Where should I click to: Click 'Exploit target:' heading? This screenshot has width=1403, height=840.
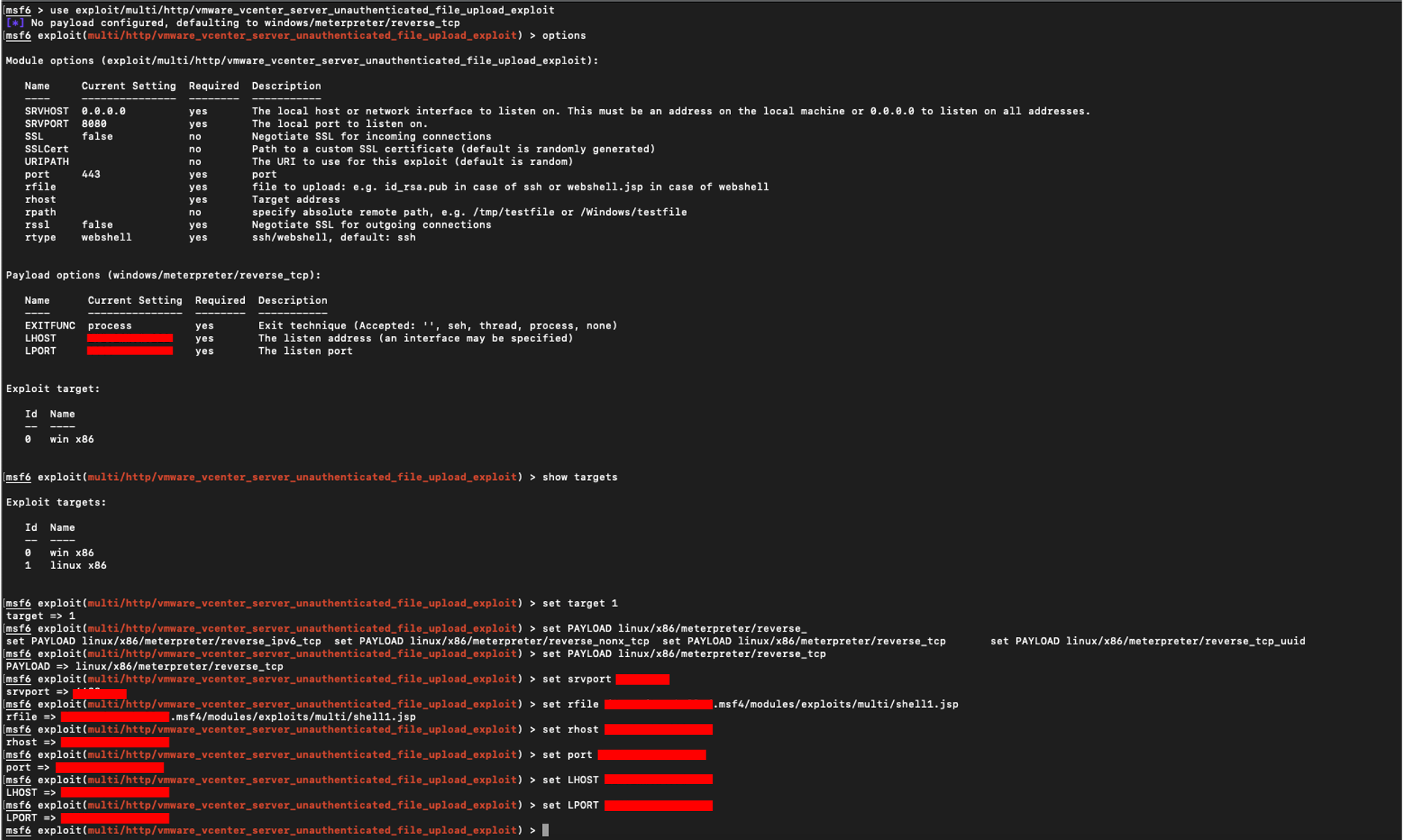[x=52, y=389]
